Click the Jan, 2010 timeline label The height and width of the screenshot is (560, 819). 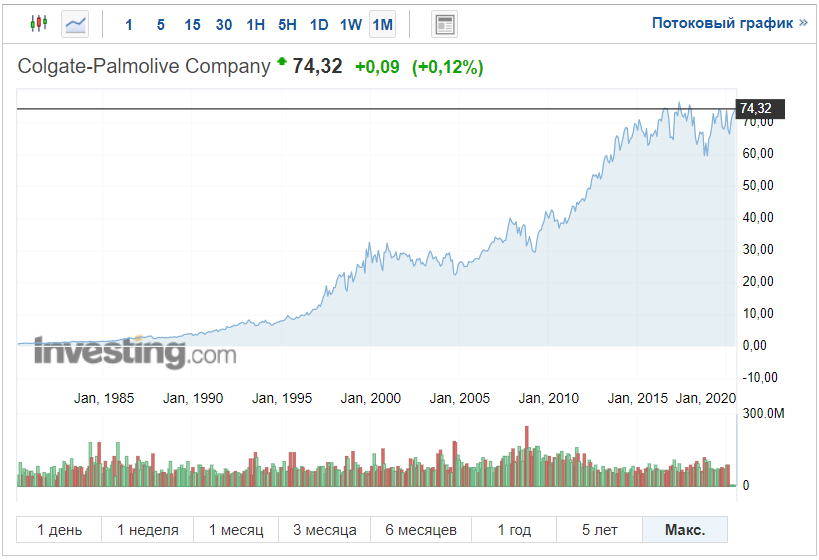click(x=549, y=398)
